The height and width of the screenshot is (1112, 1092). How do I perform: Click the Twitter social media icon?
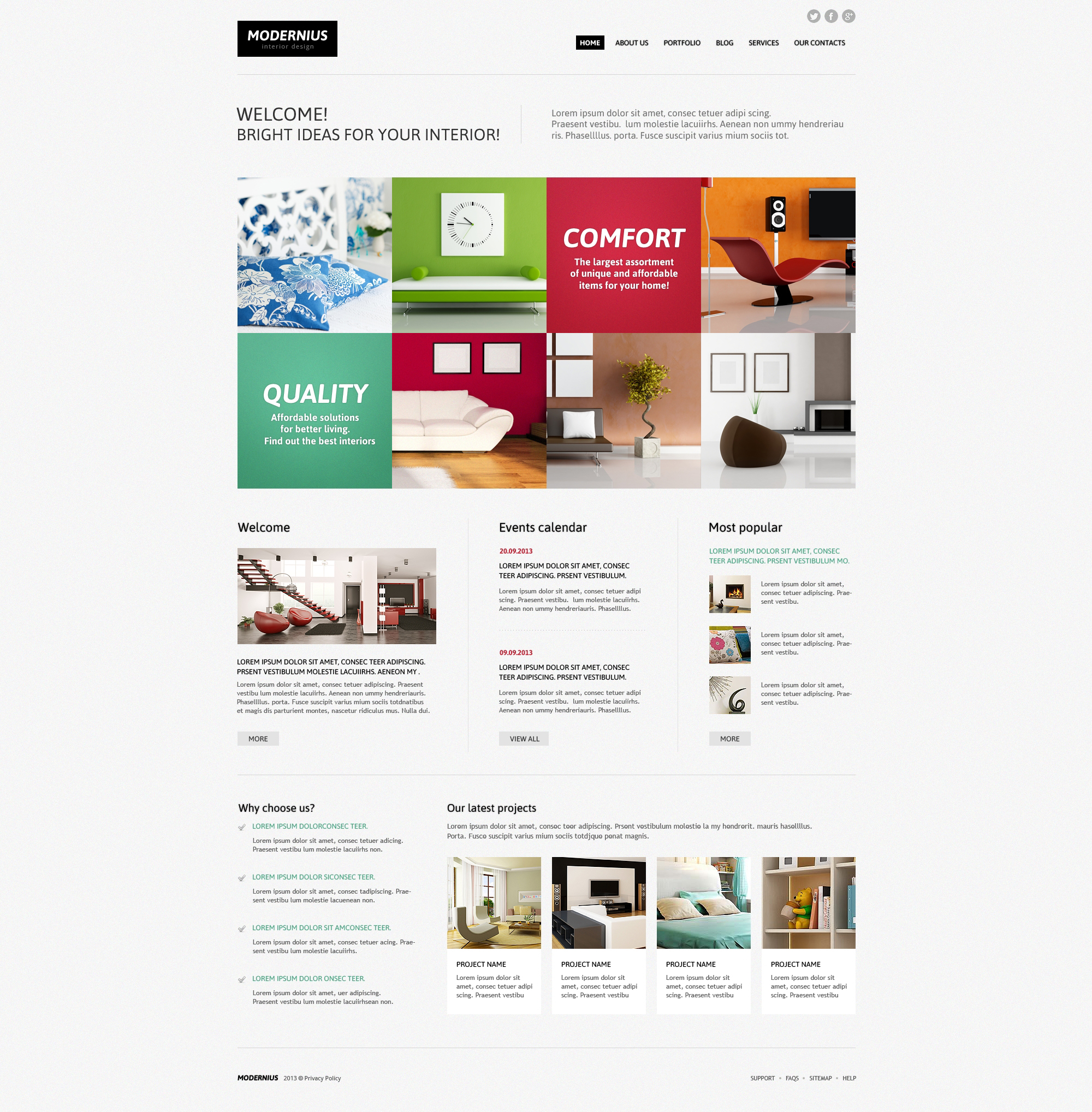pos(814,16)
